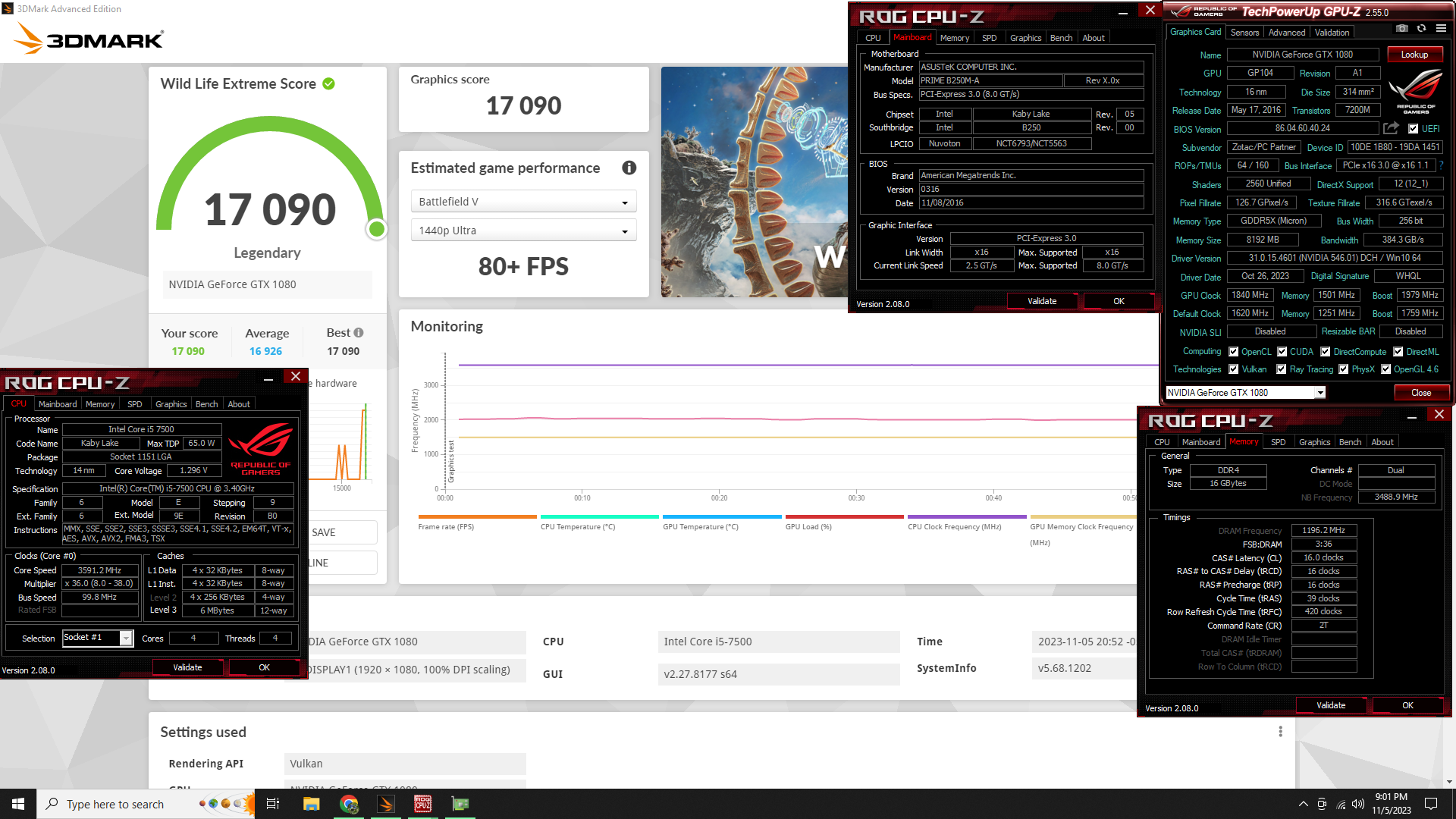Screen dimensions: 1456x819
Task: Open File Explorer from taskbar
Action: click(311, 804)
